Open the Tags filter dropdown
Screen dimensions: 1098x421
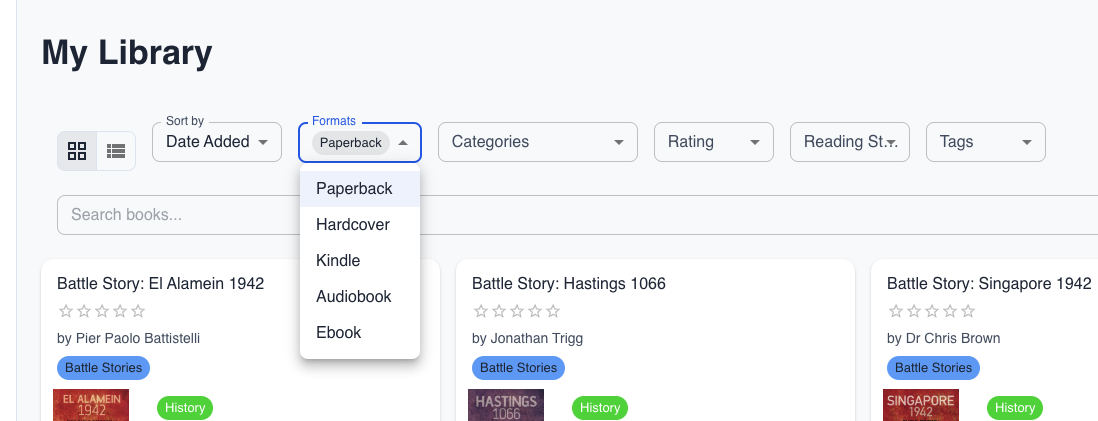985,142
